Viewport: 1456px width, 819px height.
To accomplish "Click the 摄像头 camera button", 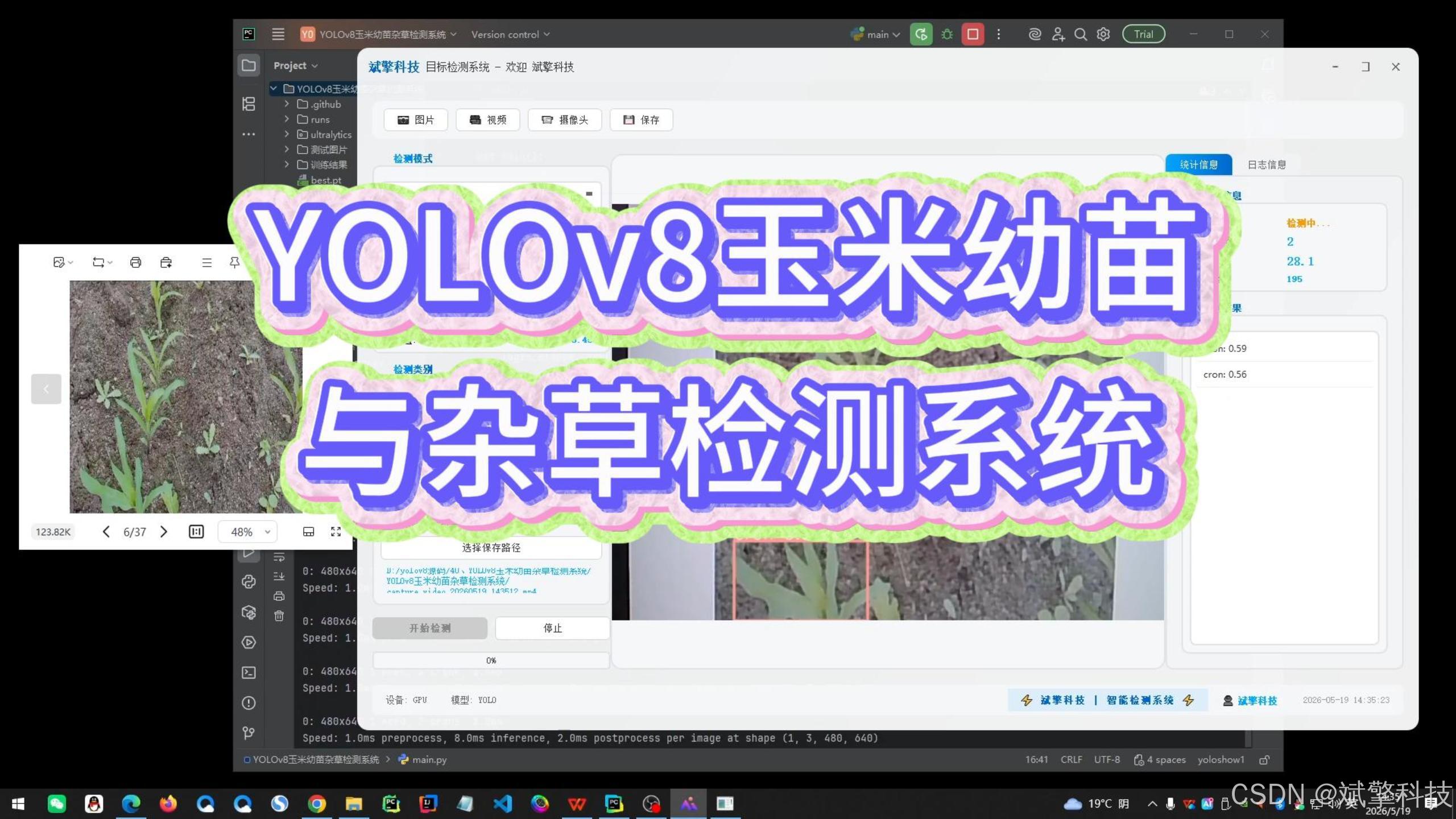I will pyautogui.click(x=565, y=119).
